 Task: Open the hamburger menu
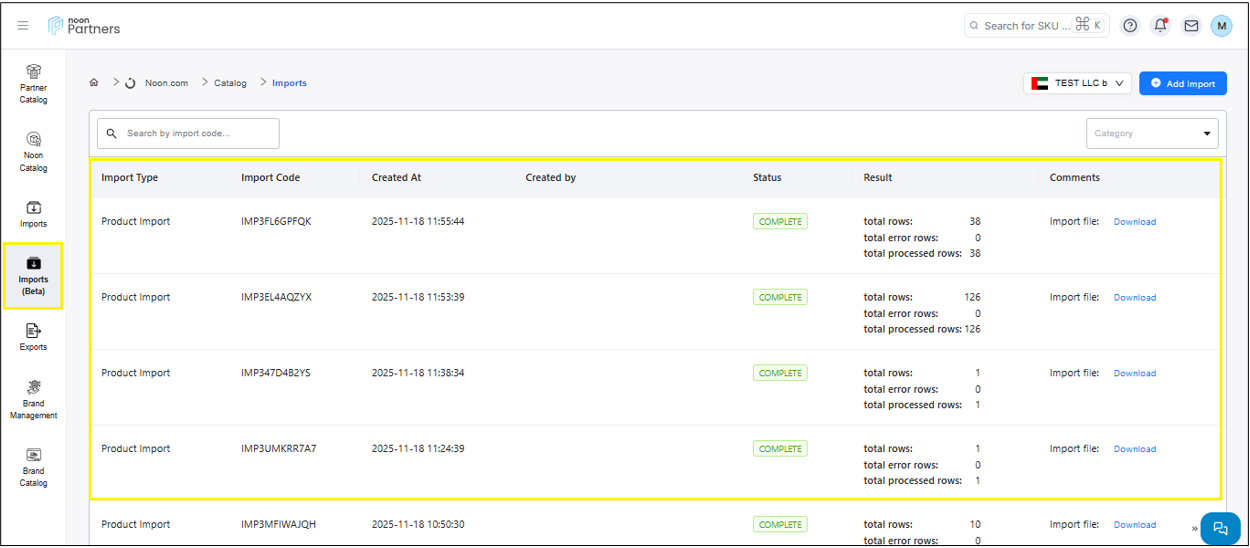tap(23, 26)
